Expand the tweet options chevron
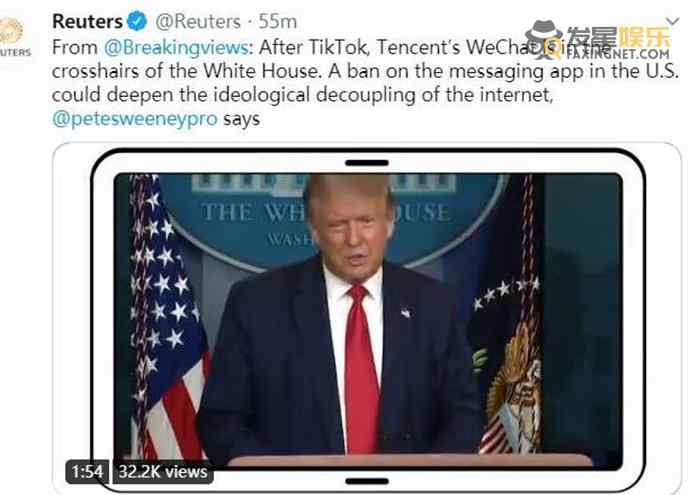690x495 pixels. click(673, 21)
